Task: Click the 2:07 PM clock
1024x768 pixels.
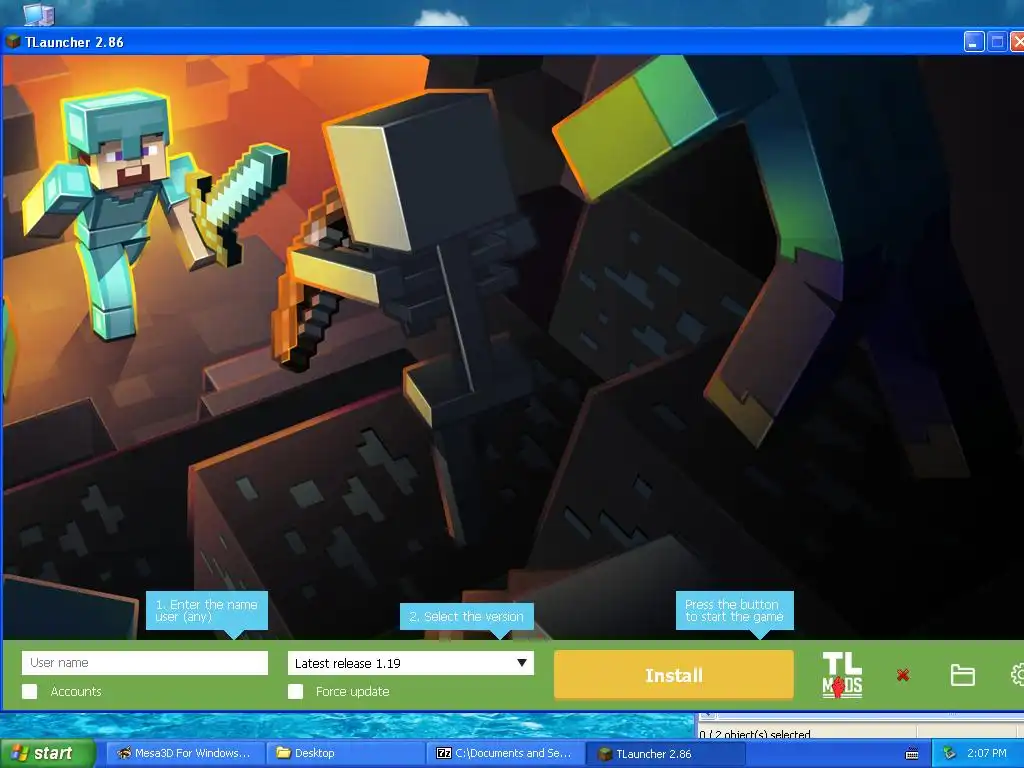Action: click(x=986, y=754)
